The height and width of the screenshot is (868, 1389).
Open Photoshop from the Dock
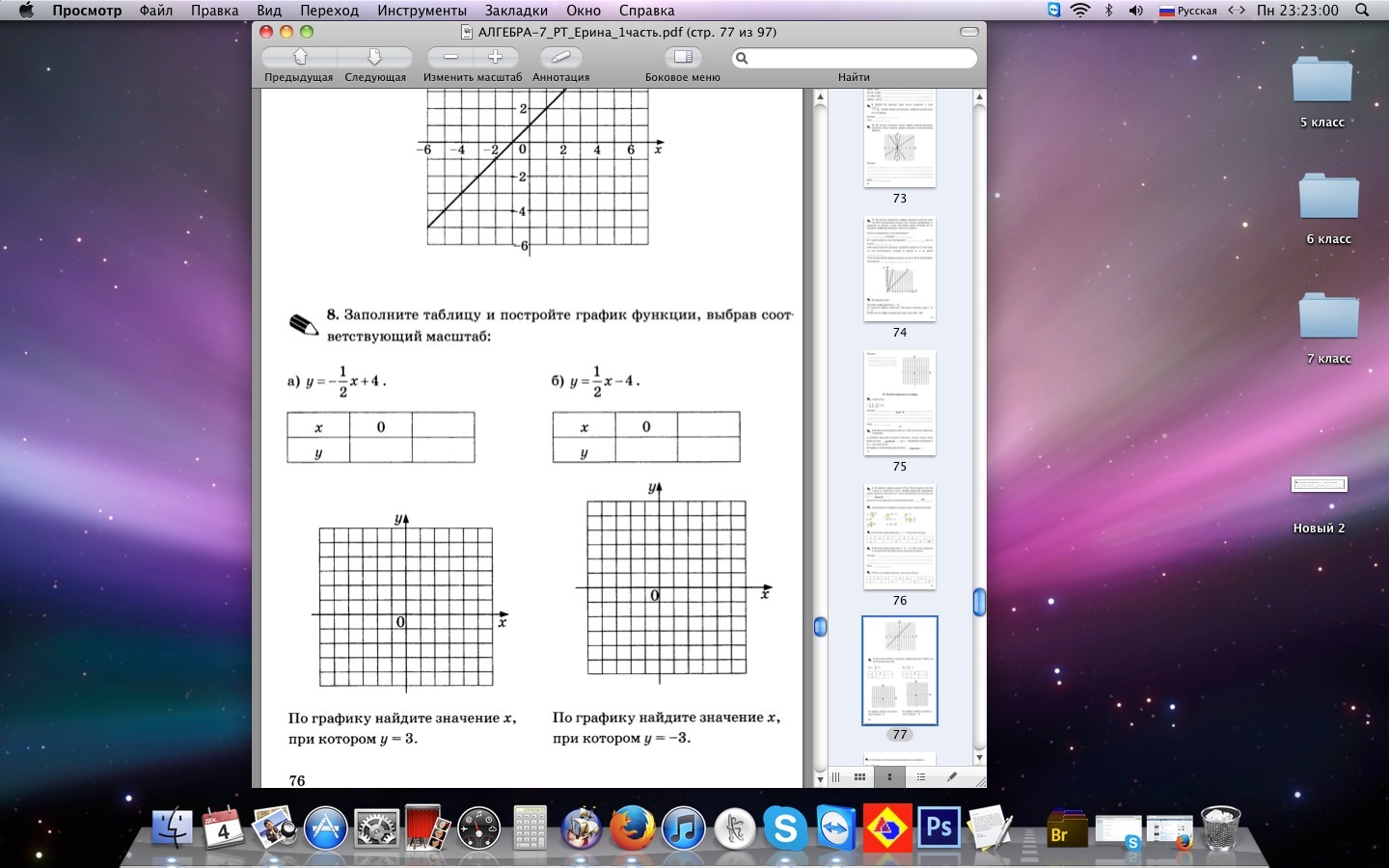coord(939,827)
